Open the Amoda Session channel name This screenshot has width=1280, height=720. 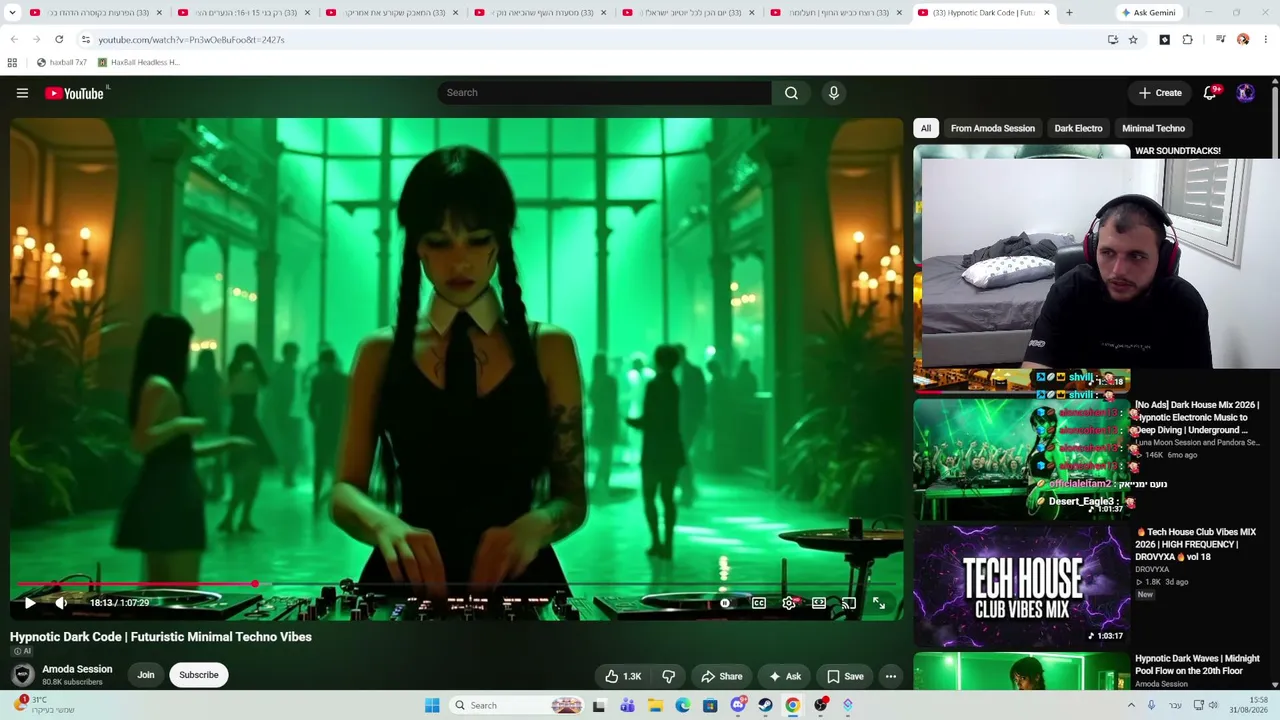(x=77, y=669)
